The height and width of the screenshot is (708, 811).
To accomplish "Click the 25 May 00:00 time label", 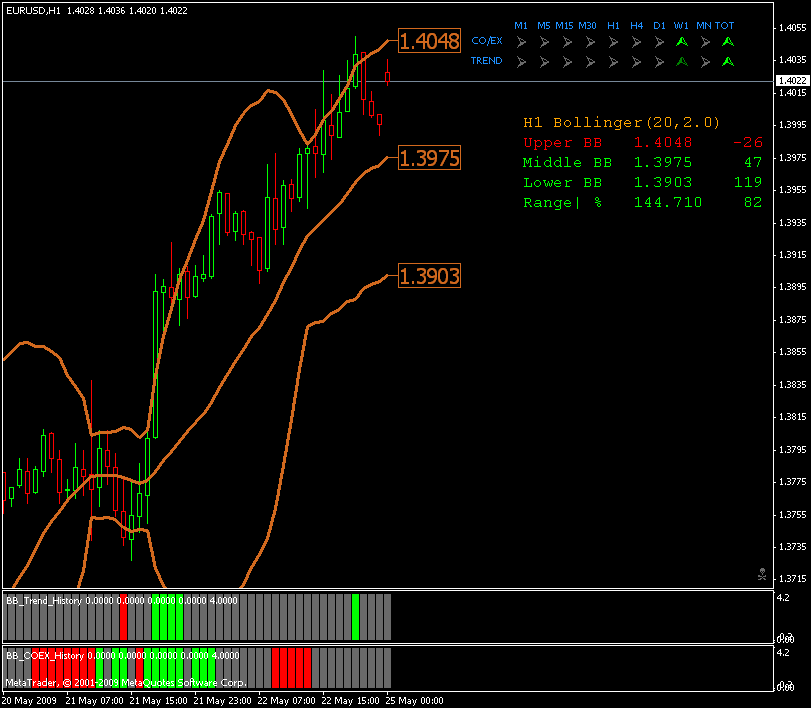I will (414, 701).
